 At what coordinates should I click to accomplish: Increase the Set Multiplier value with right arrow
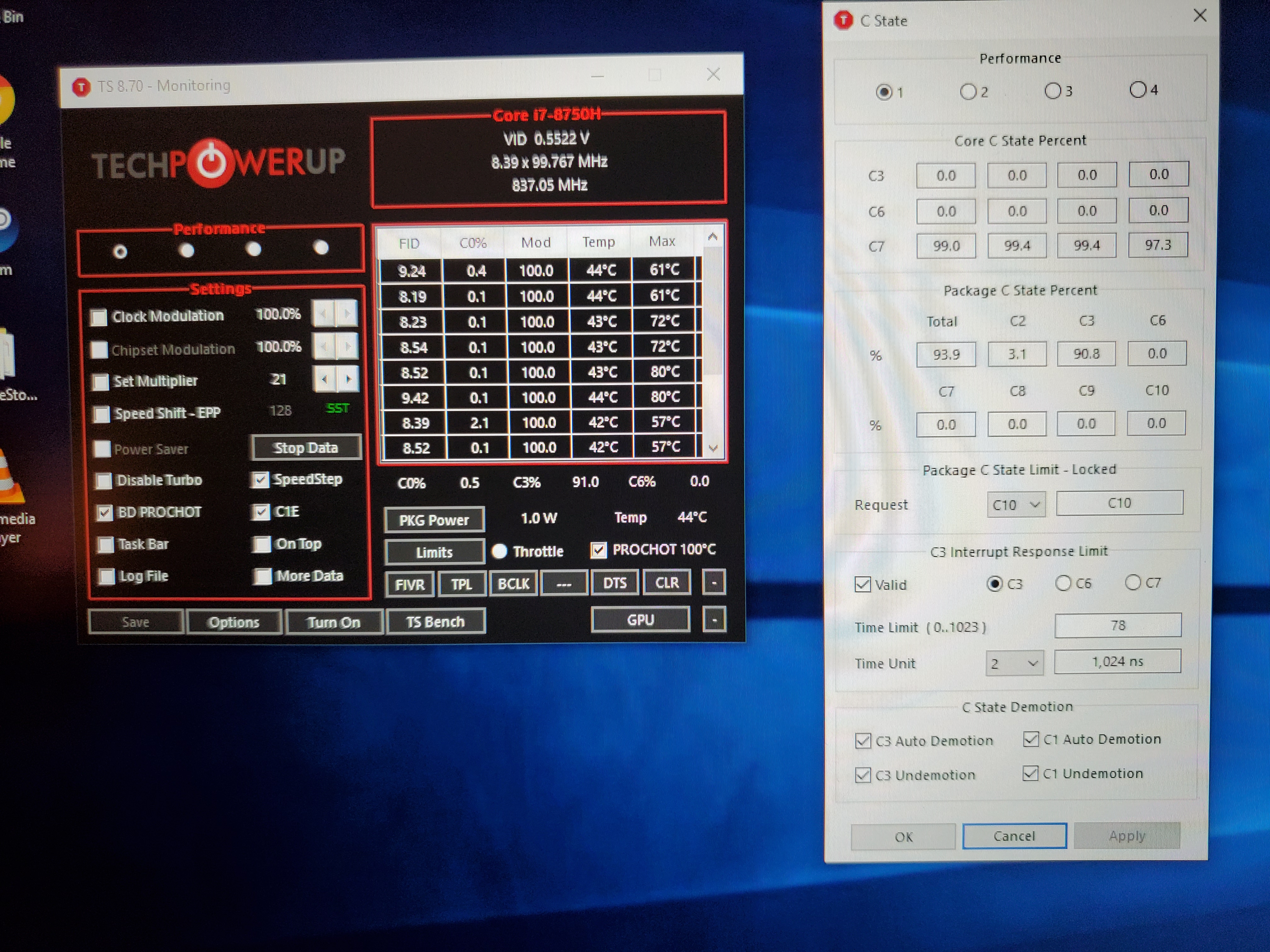coord(348,379)
